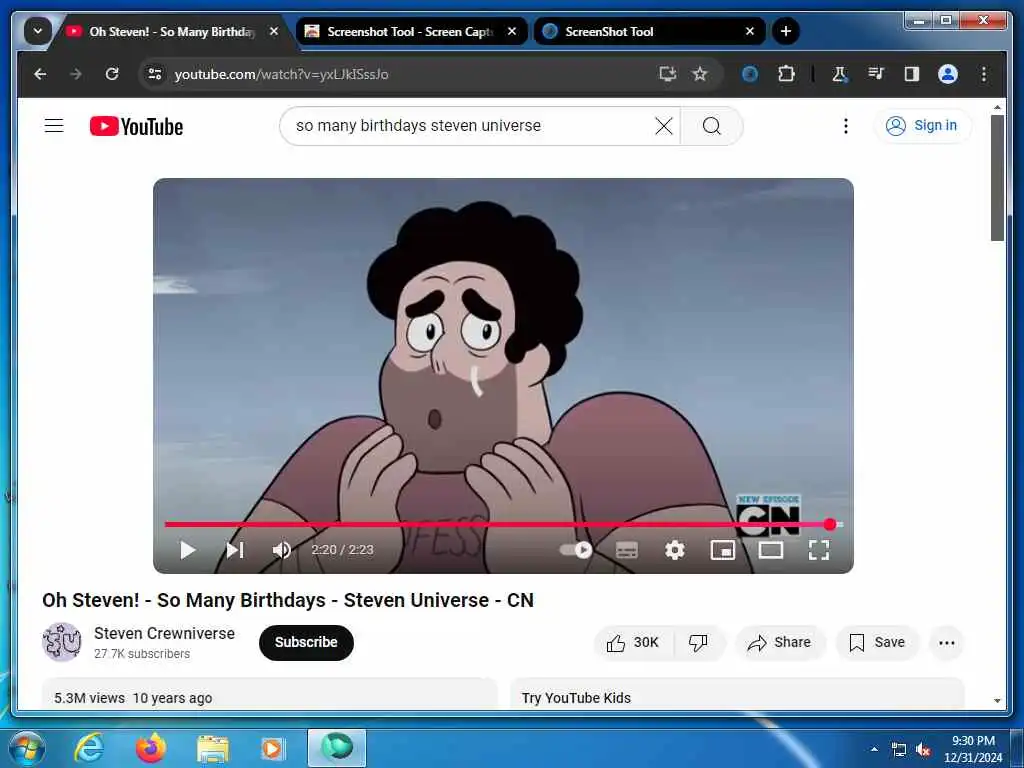This screenshot has width=1024, height=768.
Task: Launch Firefox from the taskbar
Action: tap(151, 748)
